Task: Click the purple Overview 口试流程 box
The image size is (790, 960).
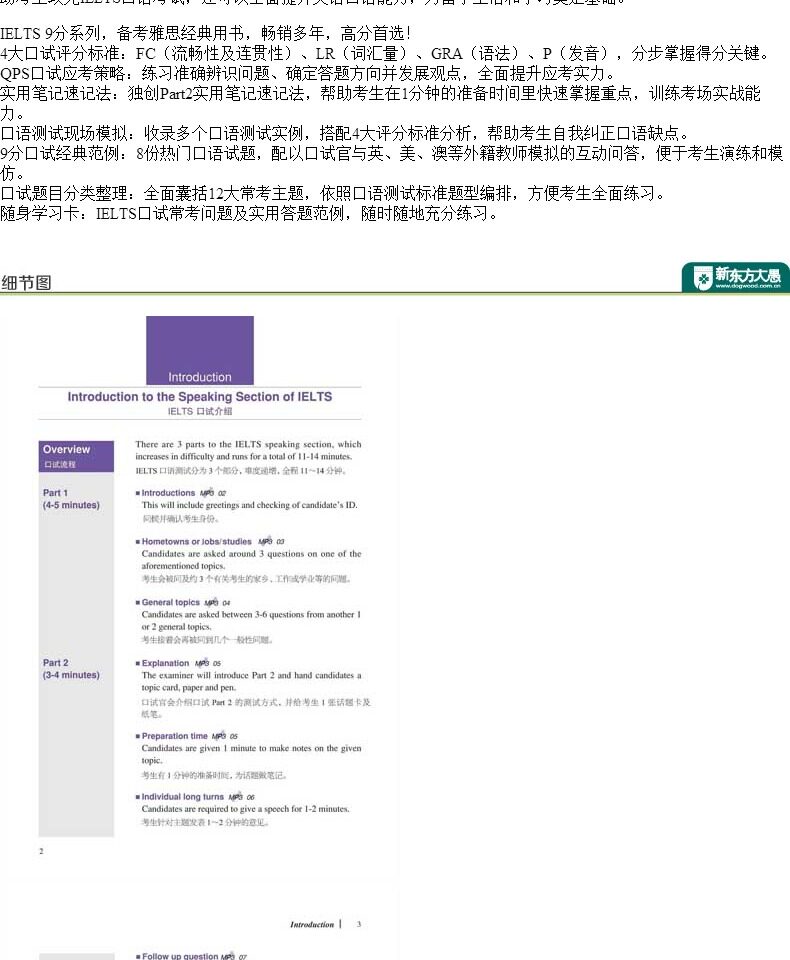Action: tap(76, 456)
